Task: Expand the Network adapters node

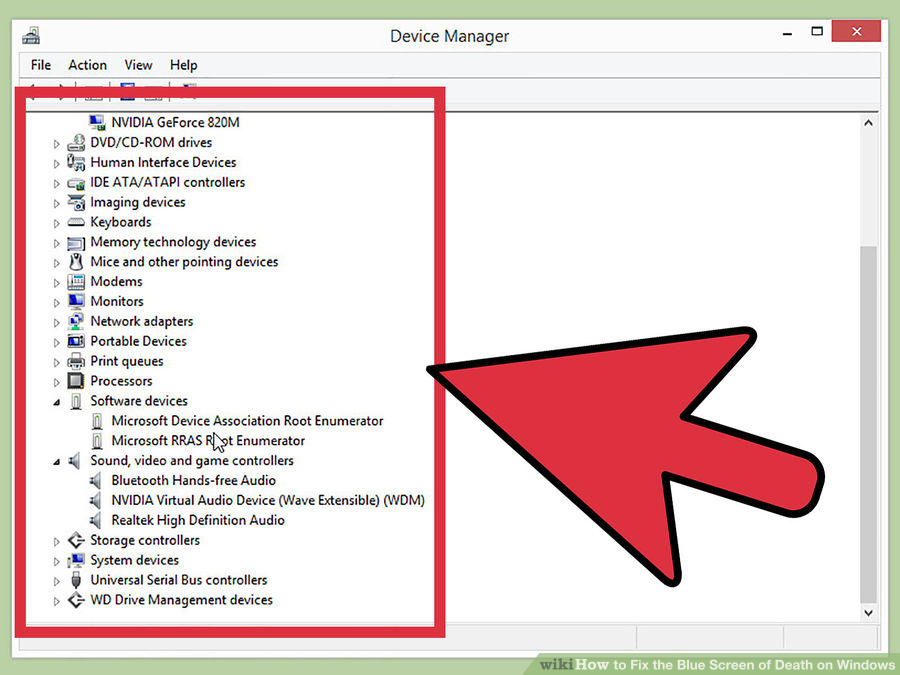Action: click(x=56, y=323)
